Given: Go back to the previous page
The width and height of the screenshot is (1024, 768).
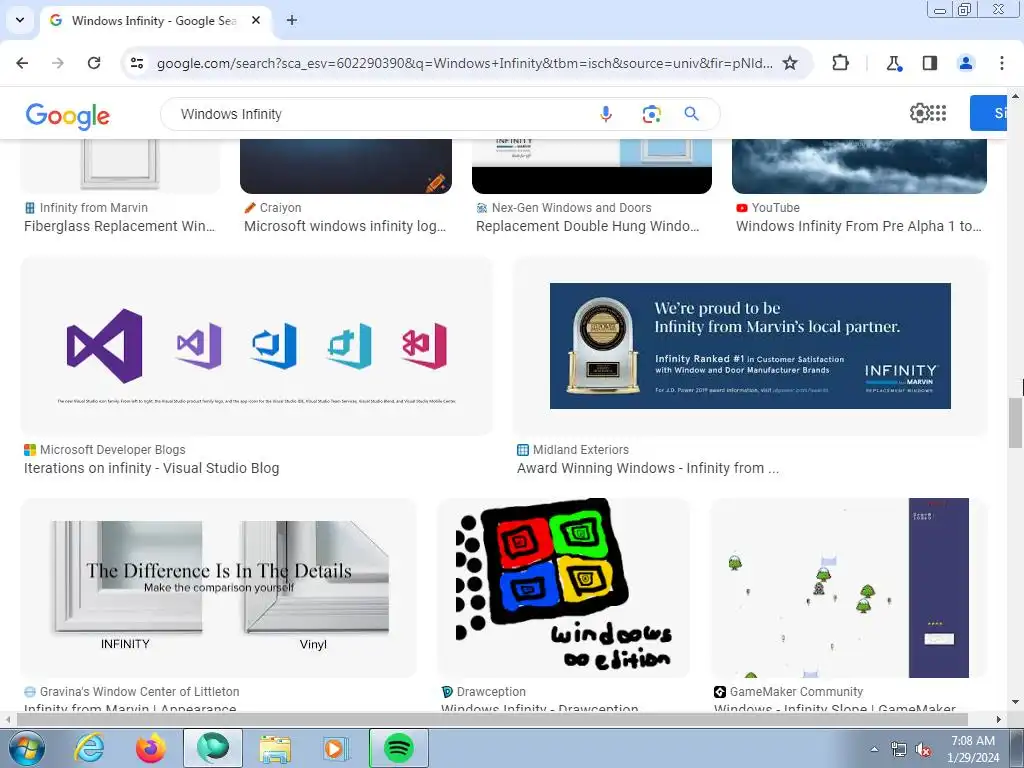Looking at the screenshot, I should coord(22,63).
